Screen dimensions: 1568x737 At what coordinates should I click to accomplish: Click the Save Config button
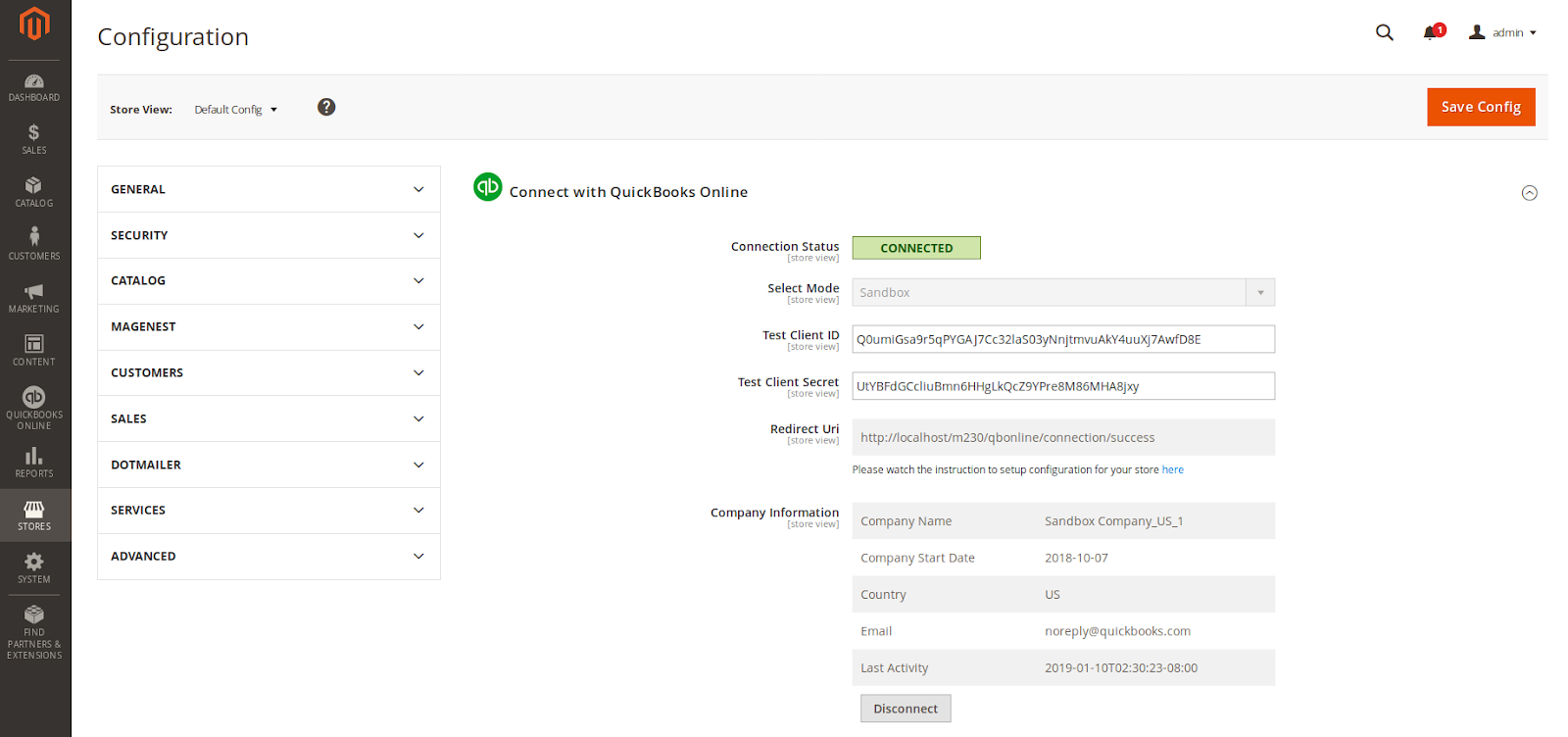(x=1481, y=107)
